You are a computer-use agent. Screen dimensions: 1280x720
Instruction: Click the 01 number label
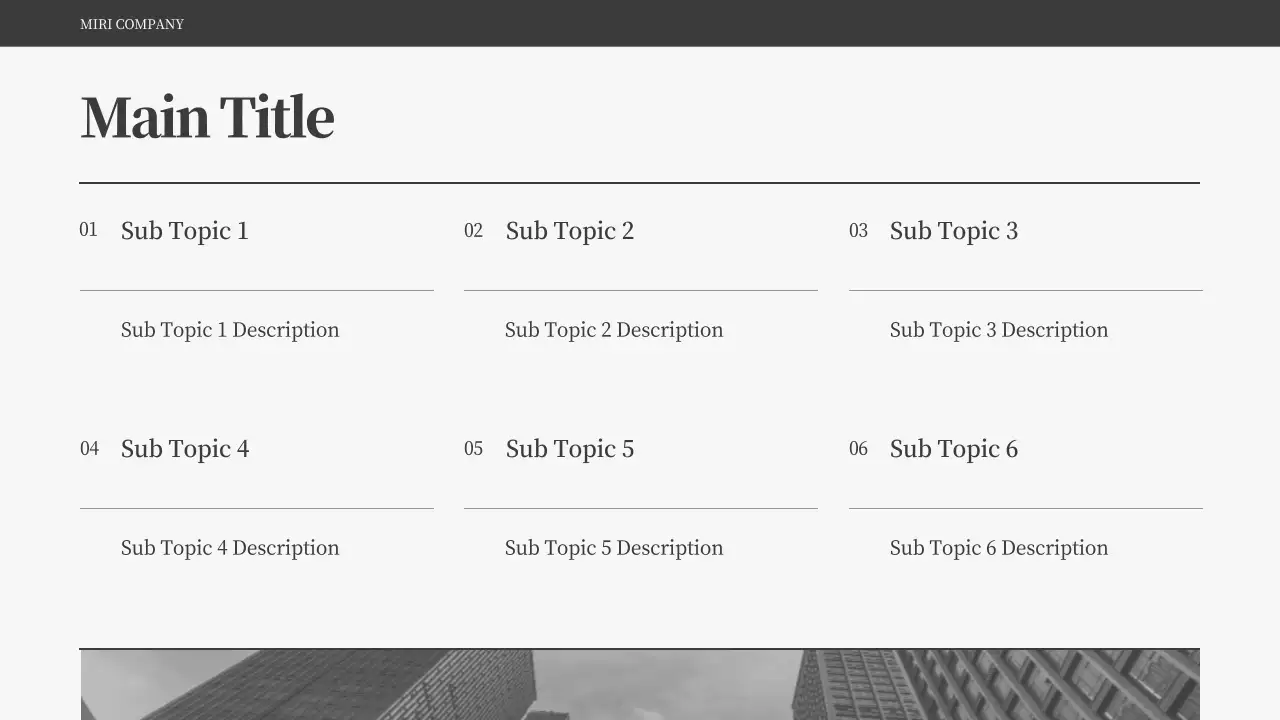[x=89, y=230]
